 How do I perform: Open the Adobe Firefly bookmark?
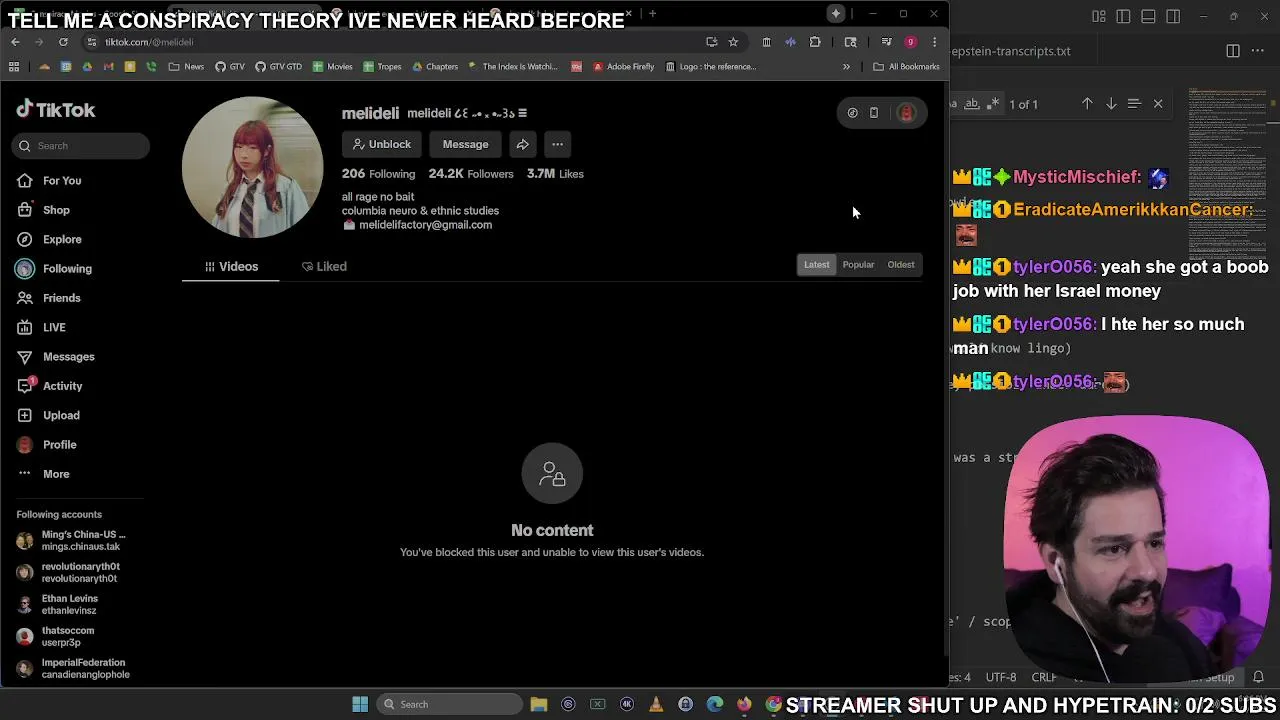(624, 67)
